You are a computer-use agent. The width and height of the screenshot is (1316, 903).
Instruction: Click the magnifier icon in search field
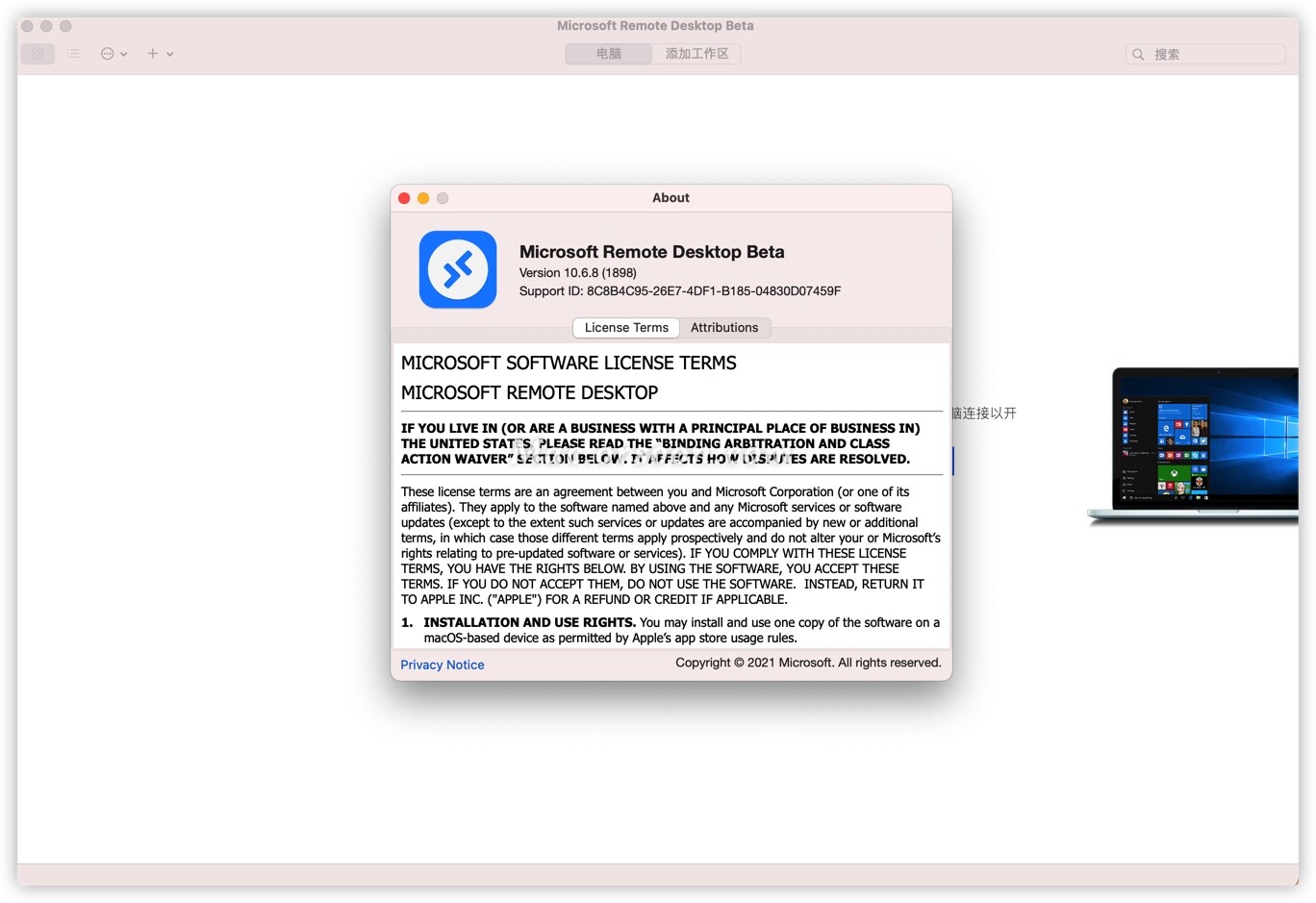tap(1138, 55)
